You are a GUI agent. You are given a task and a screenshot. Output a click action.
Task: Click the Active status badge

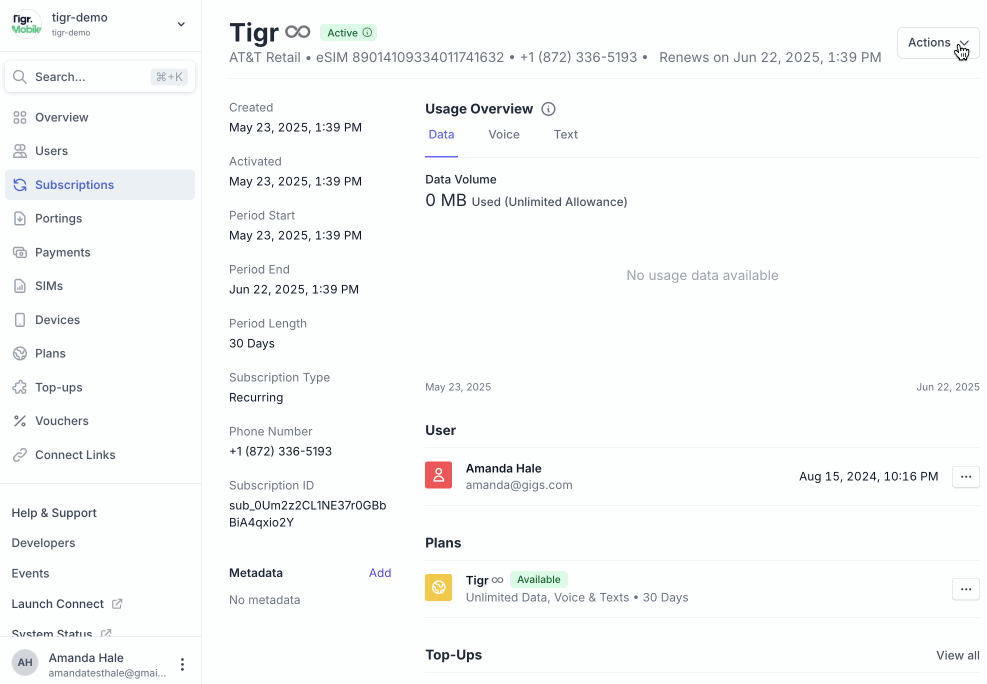tap(349, 33)
